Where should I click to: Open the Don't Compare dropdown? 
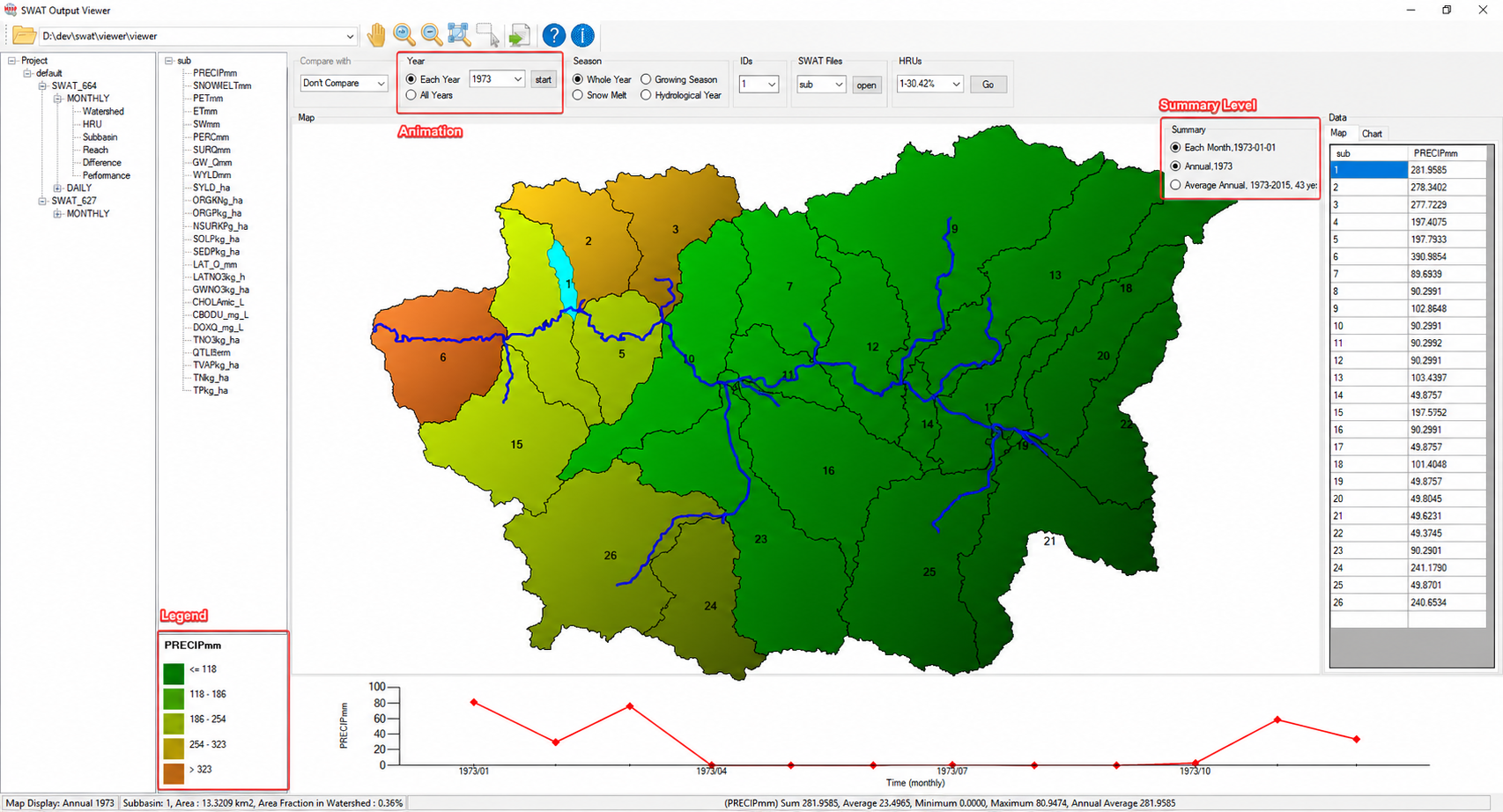(381, 84)
